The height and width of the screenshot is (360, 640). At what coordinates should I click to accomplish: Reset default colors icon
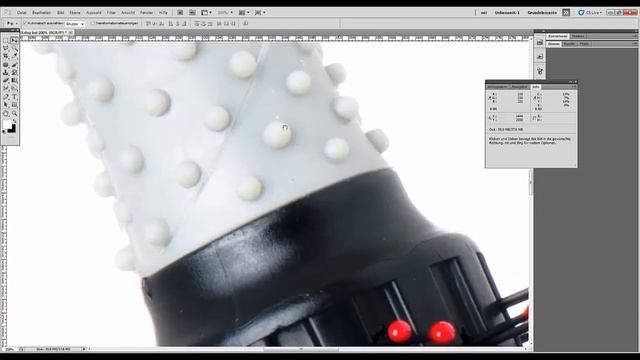4,131
